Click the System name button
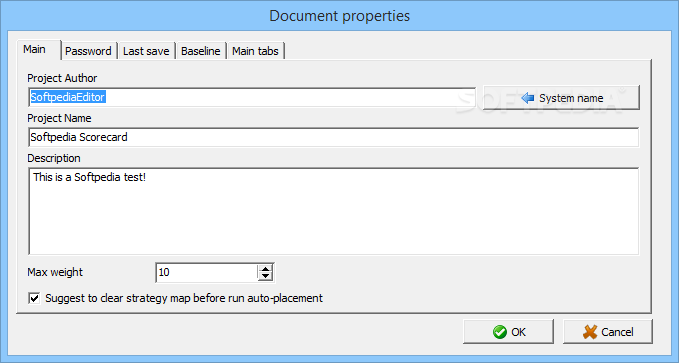 click(x=561, y=98)
